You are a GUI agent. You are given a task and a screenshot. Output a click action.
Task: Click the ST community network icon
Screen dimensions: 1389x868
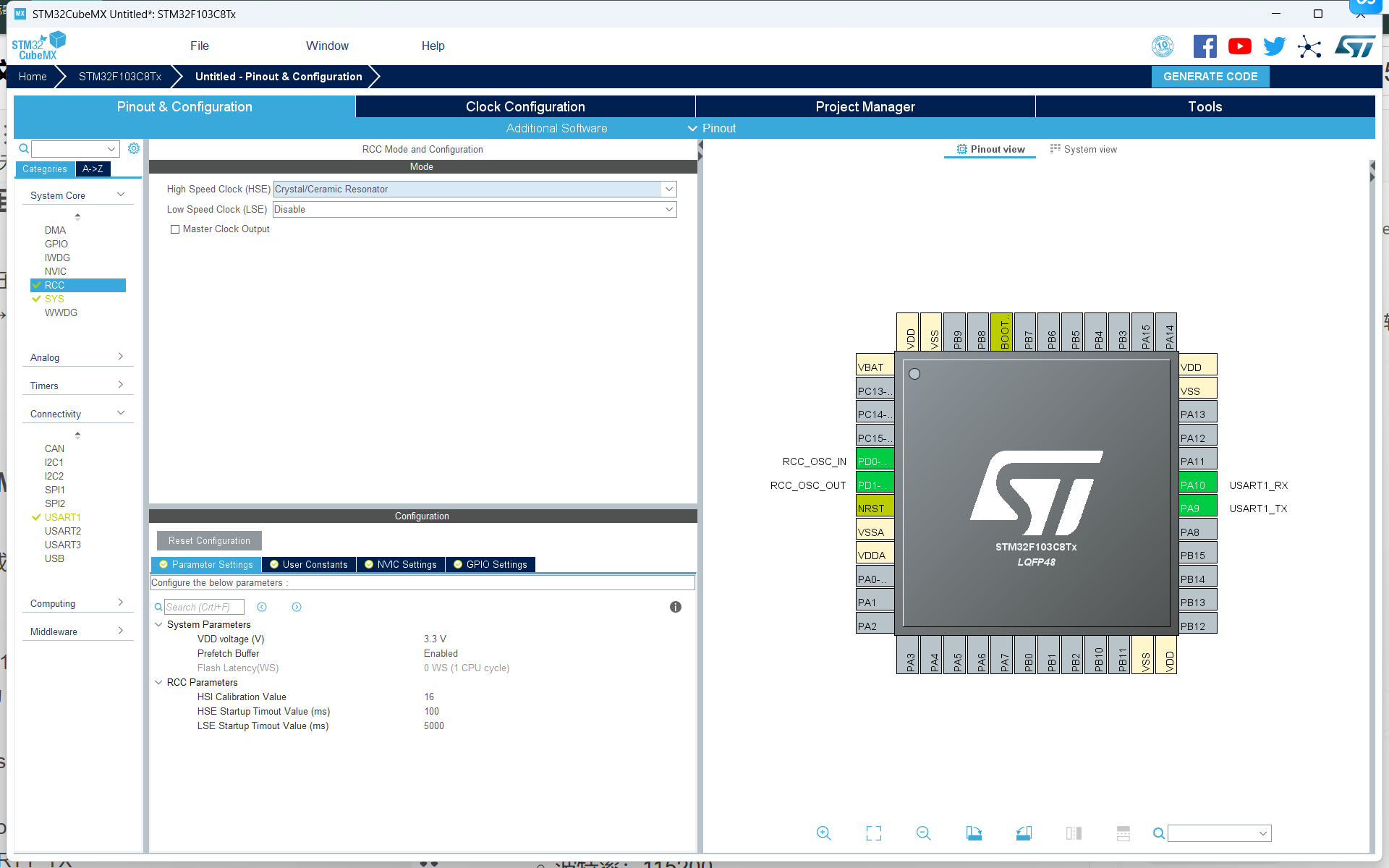click(x=1309, y=46)
